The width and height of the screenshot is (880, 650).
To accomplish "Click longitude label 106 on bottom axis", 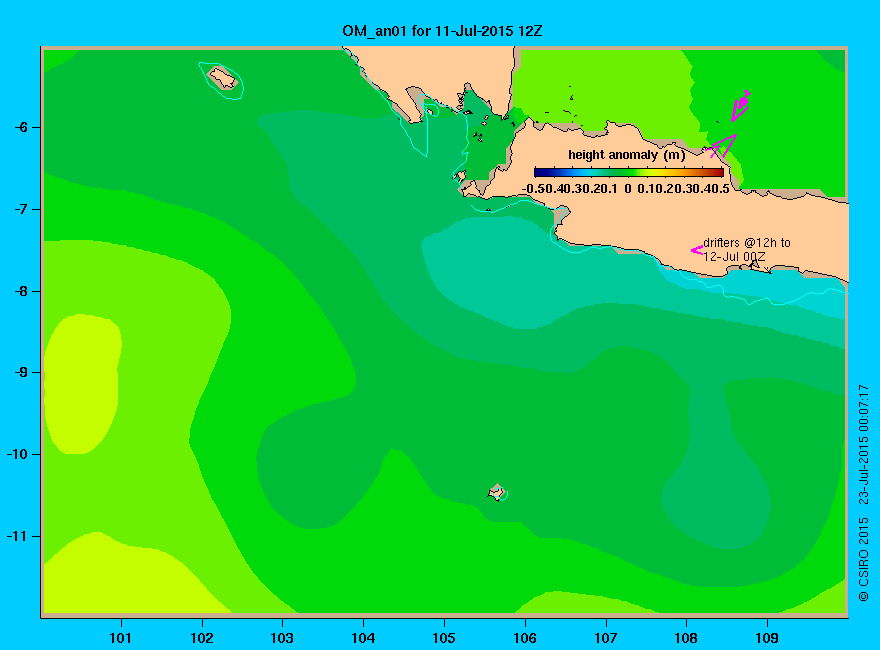I will coord(525,638).
